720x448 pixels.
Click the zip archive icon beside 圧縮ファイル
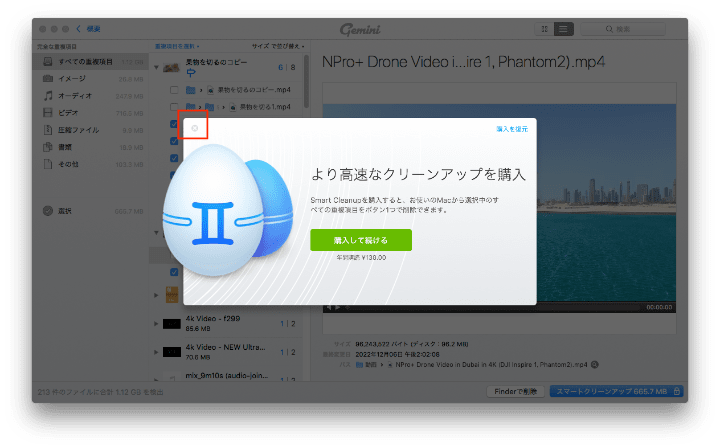[48, 130]
